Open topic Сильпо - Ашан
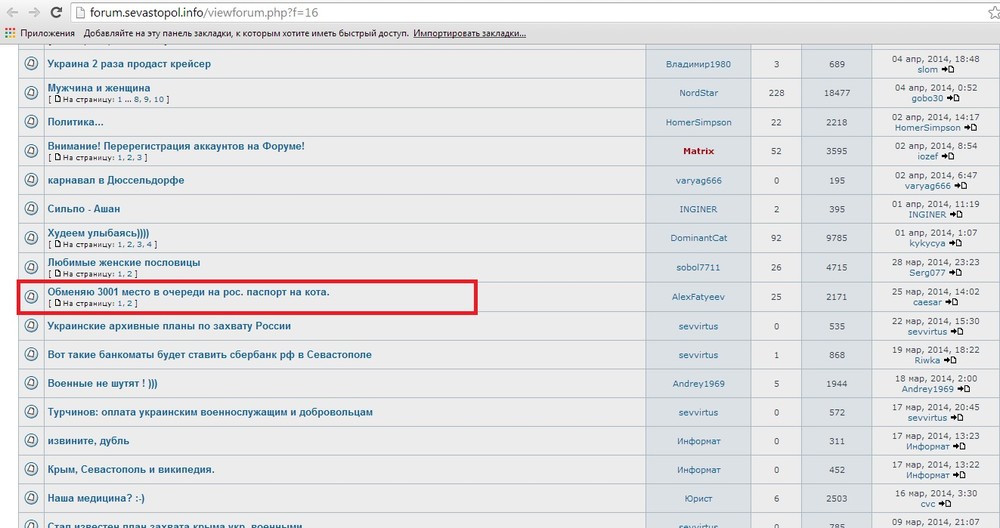This screenshot has height=528, width=1000. pyautogui.click(x=84, y=209)
